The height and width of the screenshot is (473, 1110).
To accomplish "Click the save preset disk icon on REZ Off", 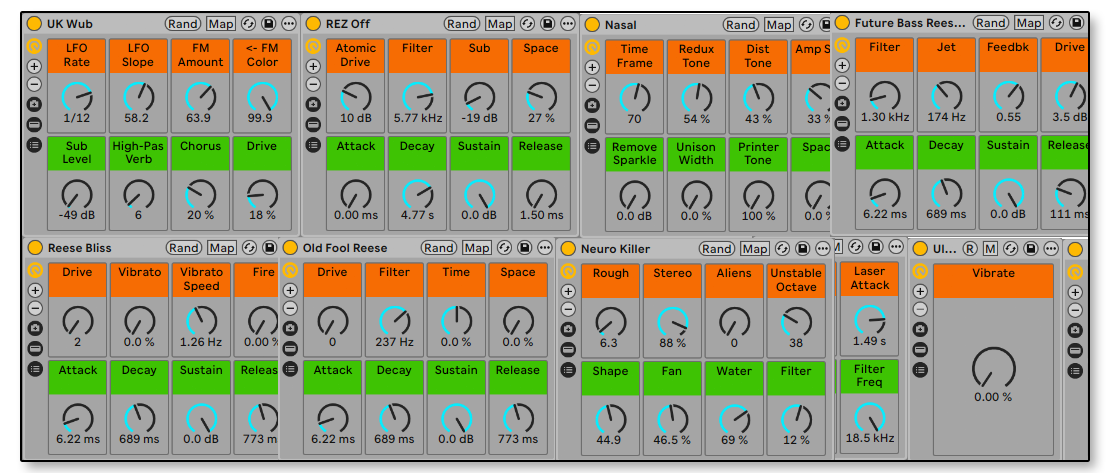I will click(x=547, y=23).
